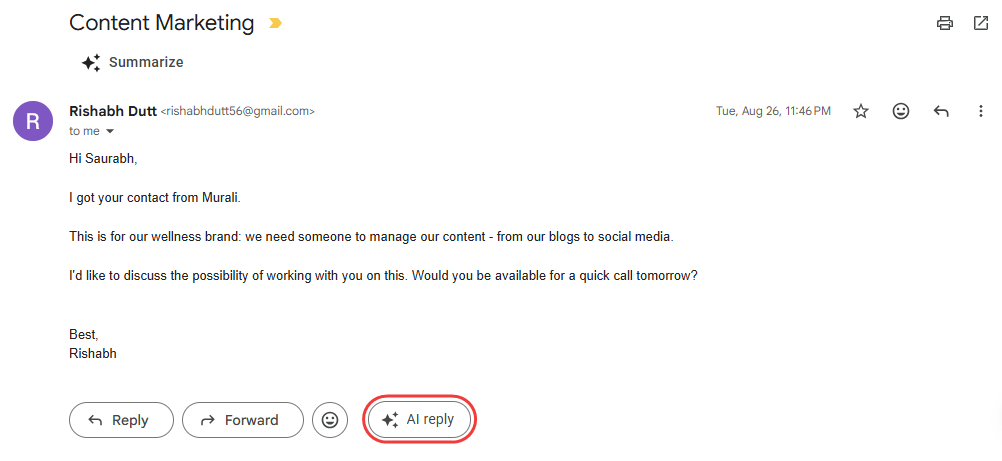Star this email message
Viewport: 1002px width, 461px height.
point(861,111)
